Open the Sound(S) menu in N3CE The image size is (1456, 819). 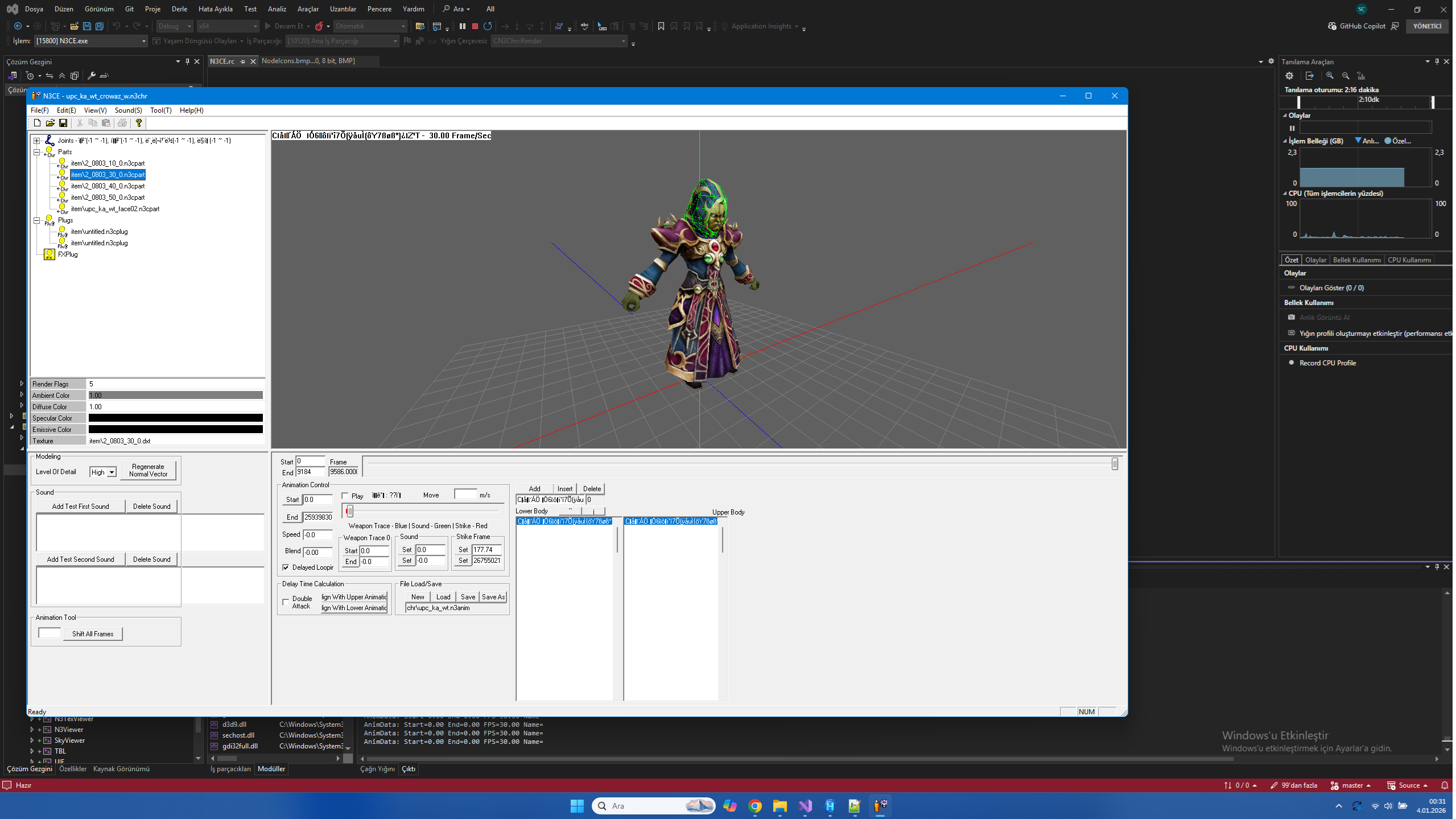pos(128,110)
